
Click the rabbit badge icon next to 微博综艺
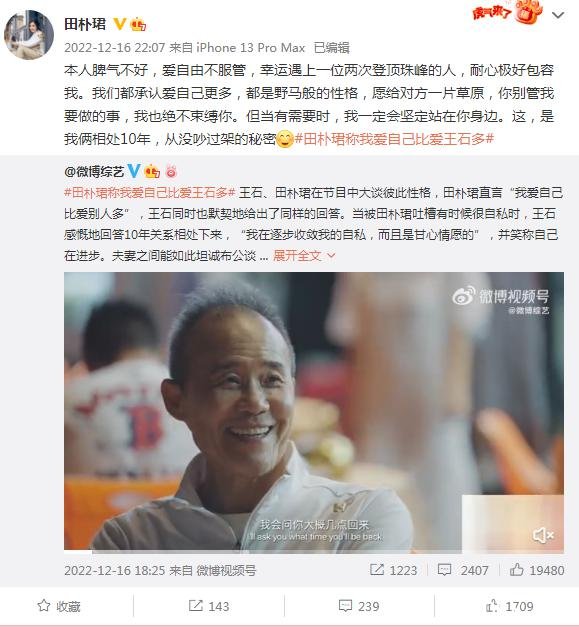tap(171, 171)
